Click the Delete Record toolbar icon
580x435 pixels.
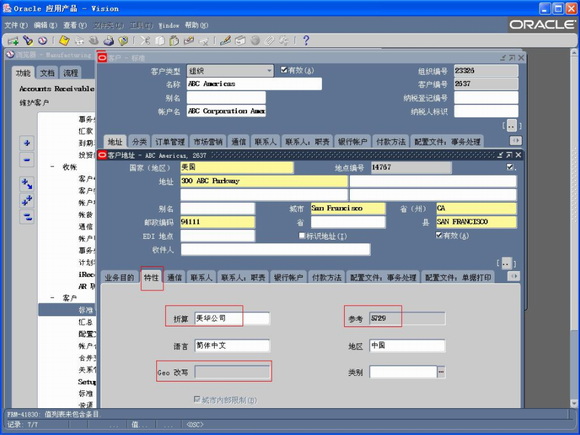point(204,41)
